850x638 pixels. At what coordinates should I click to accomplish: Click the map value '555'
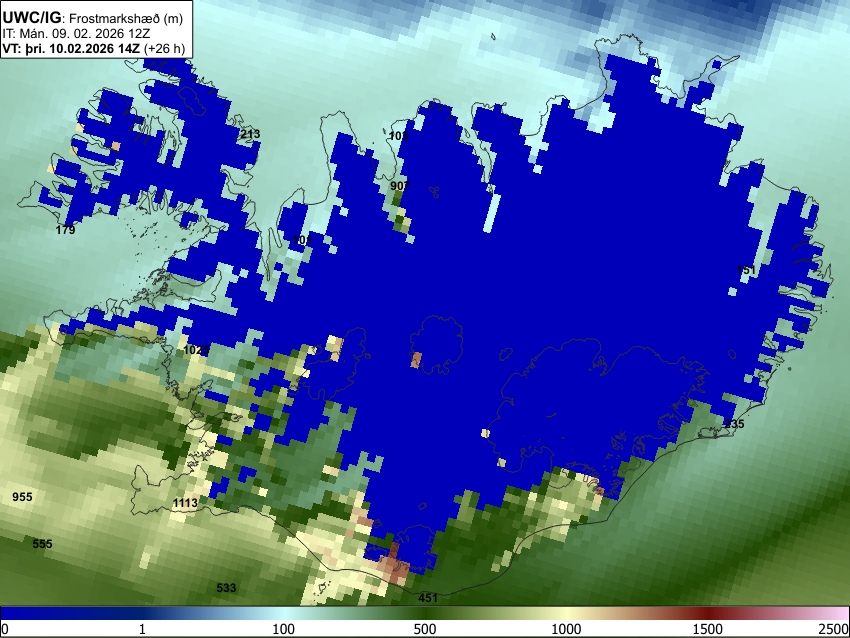coord(42,544)
